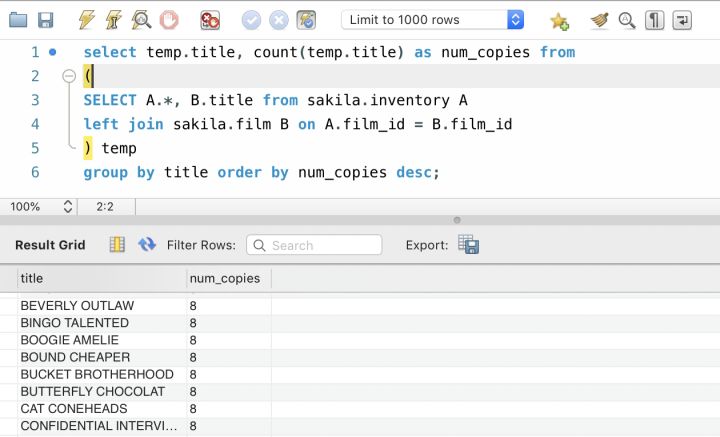Image resolution: width=720 pixels, height=437 pixels.
Task: Stop query execution with red hand icon
Action: (169, 20)
